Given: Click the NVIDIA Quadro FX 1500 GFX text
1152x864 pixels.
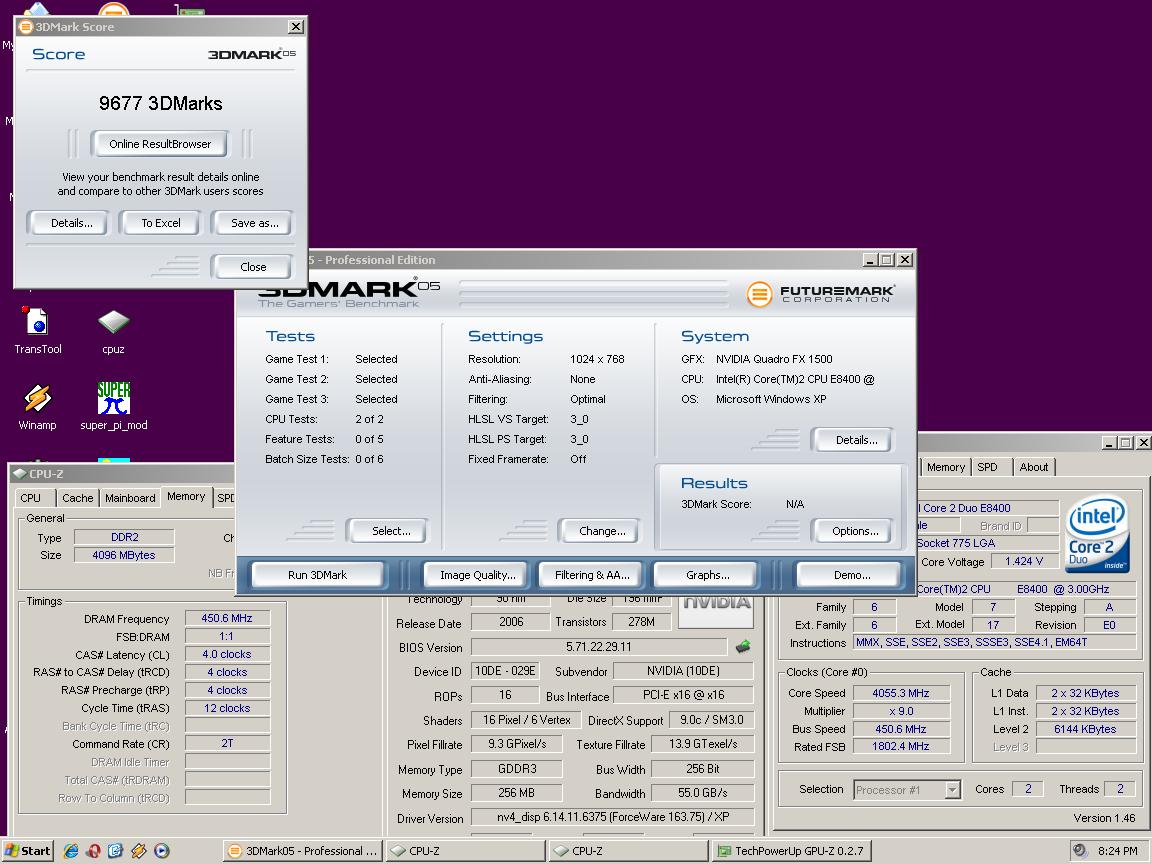Looking at the screenshot, I should tap(774, 359).
